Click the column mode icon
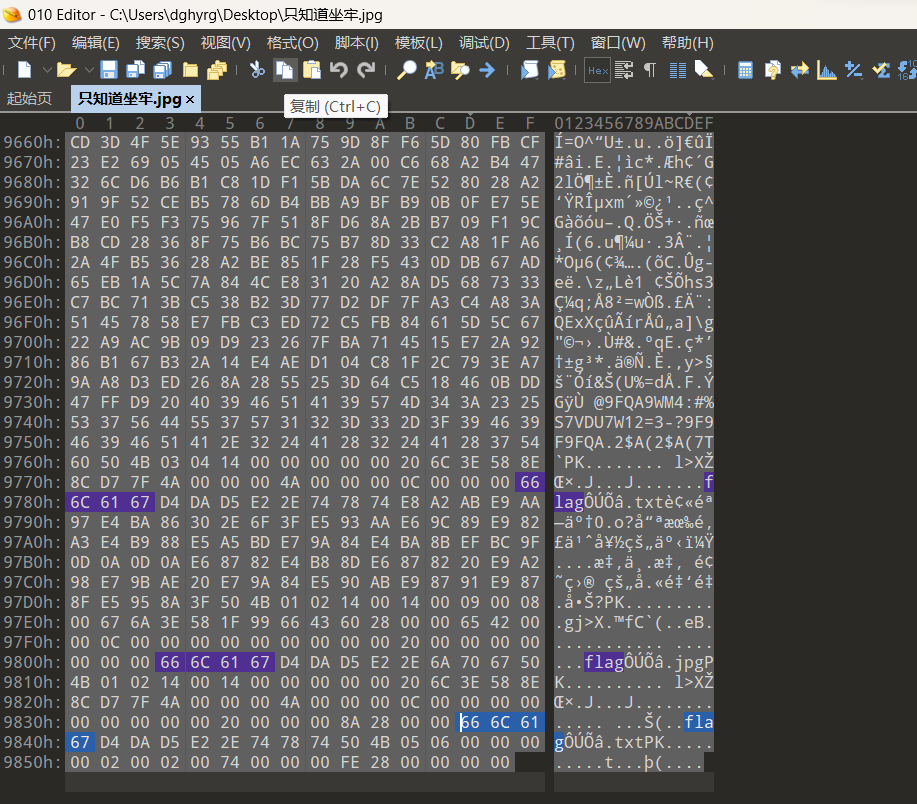 678,70
